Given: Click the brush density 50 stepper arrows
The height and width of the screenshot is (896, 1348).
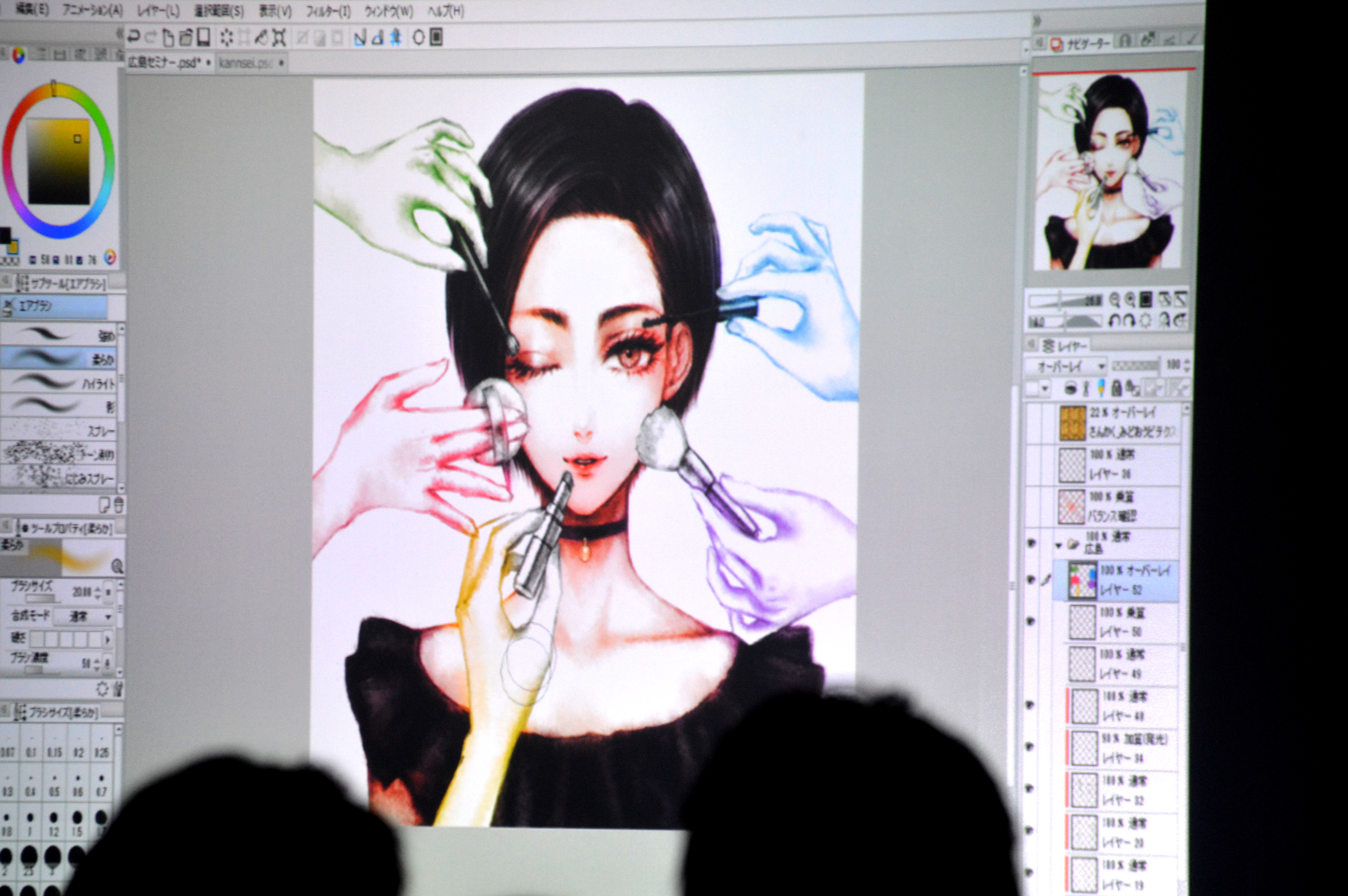Looking at the screenshot, I should [97, 665].
